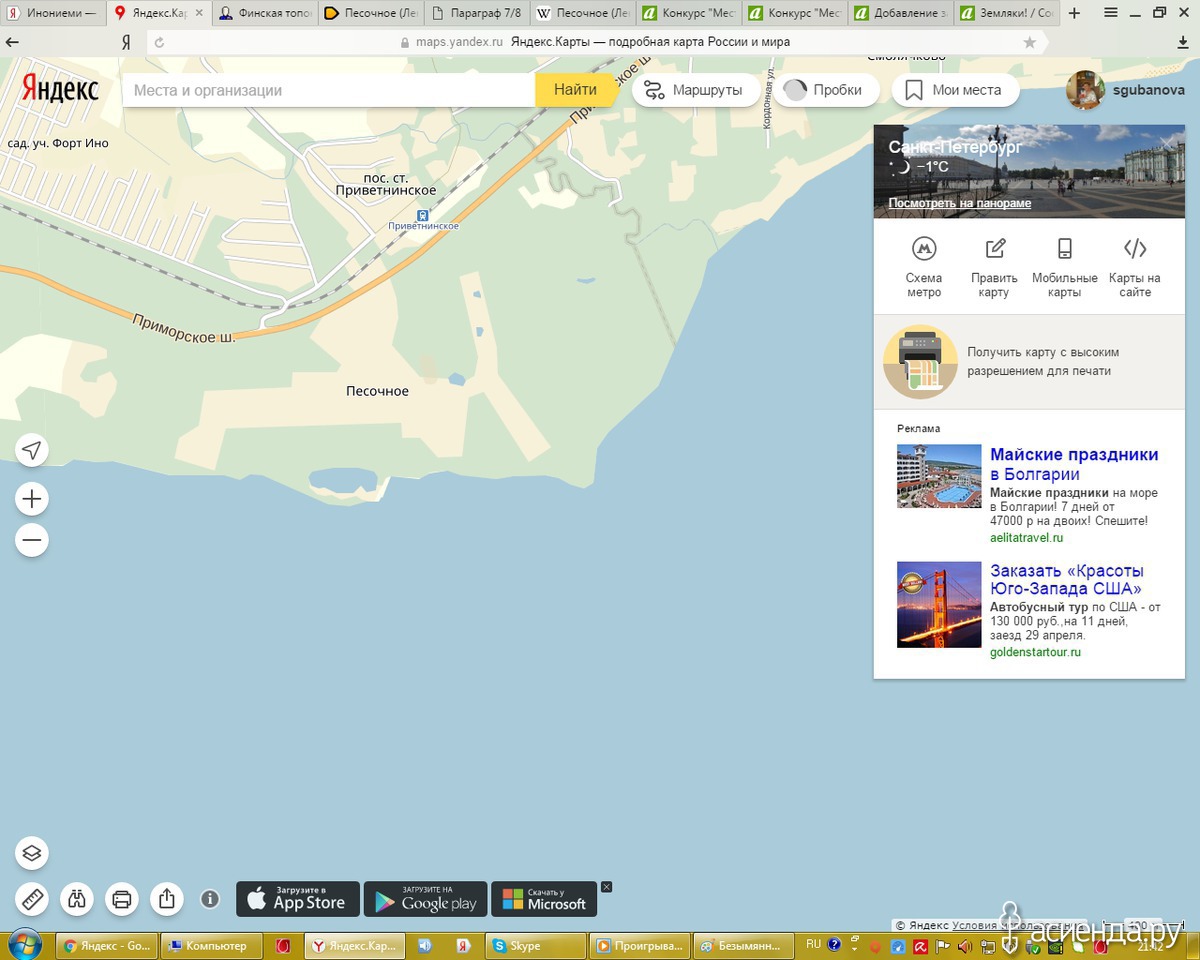Close the app download banner
The width and height of the screenshot is (1200, 960).
(606, 887)
